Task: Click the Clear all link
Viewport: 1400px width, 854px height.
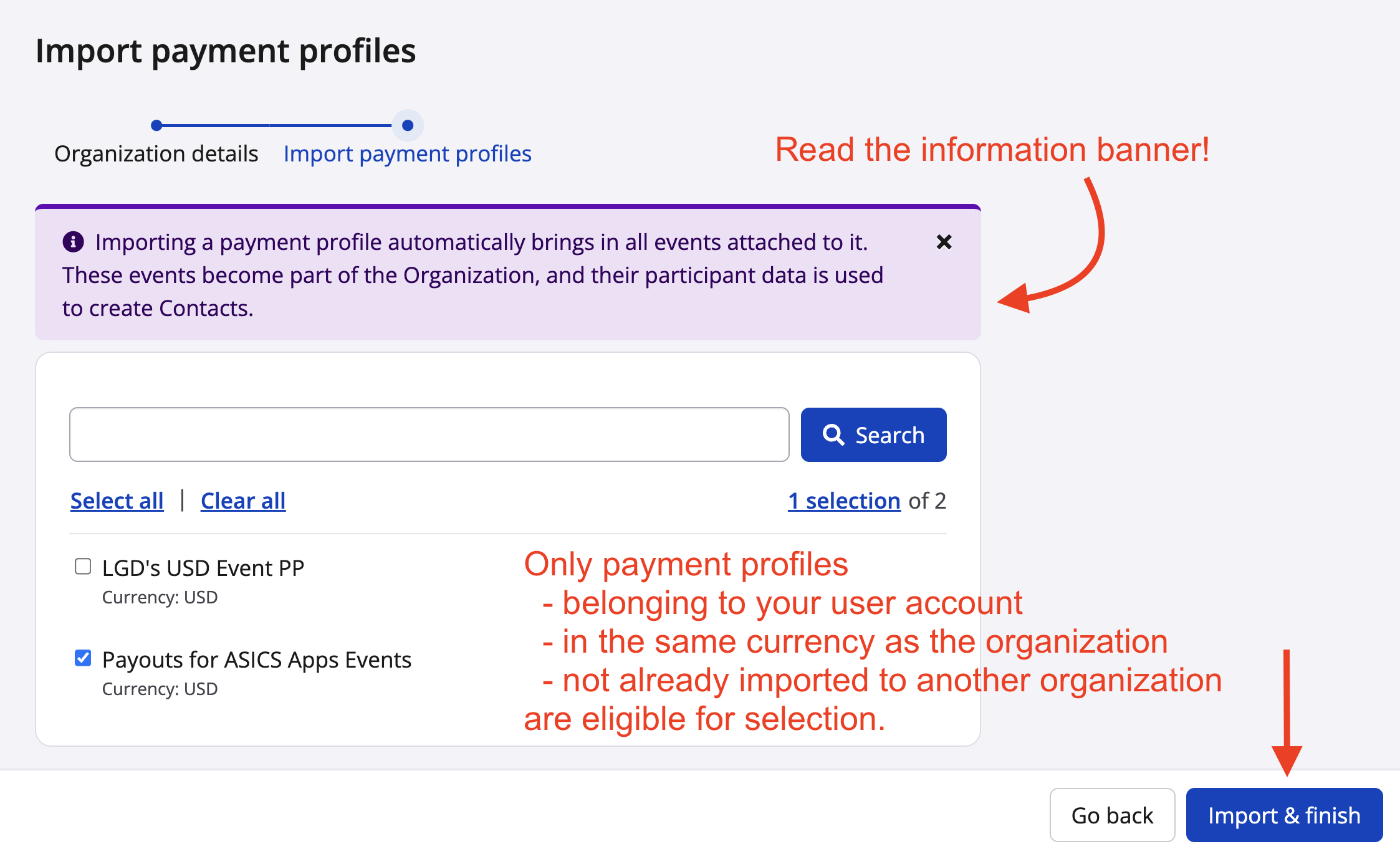Action: 243,501
